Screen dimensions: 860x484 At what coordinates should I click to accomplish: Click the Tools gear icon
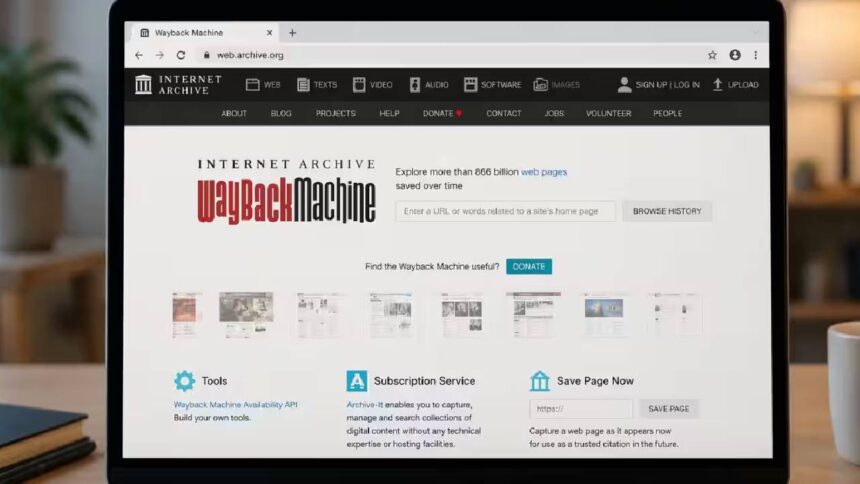[x=184, y=380]
